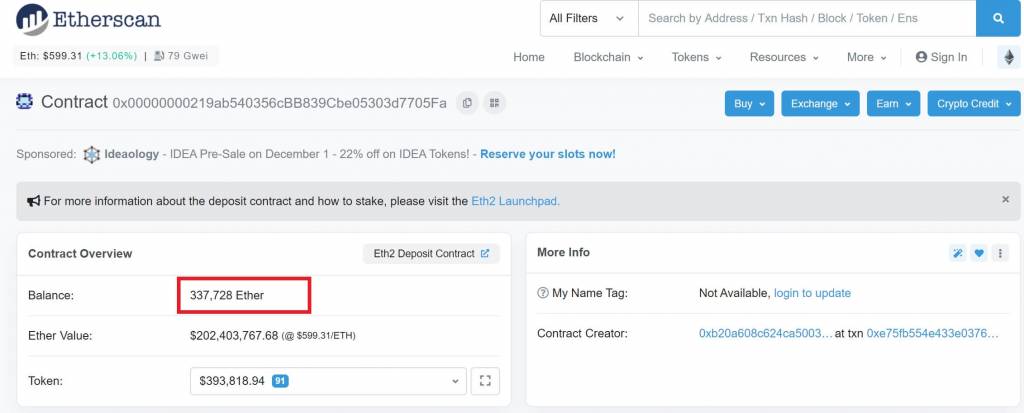This screenshot has width=1024, height=413.
Task: Open the Buy dropdown button
Action: pos(750,104)
